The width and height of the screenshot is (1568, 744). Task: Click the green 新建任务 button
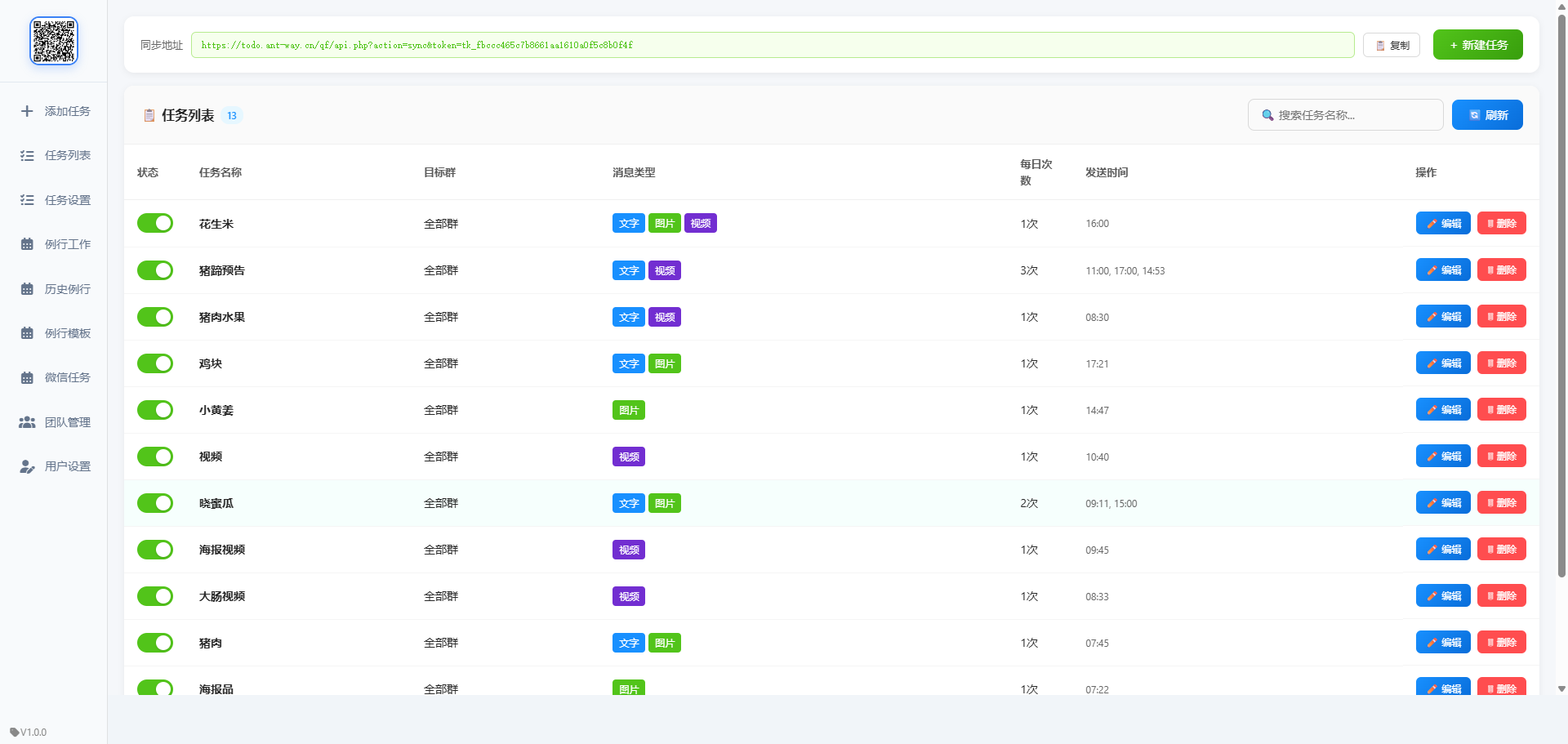point(1478,45)
